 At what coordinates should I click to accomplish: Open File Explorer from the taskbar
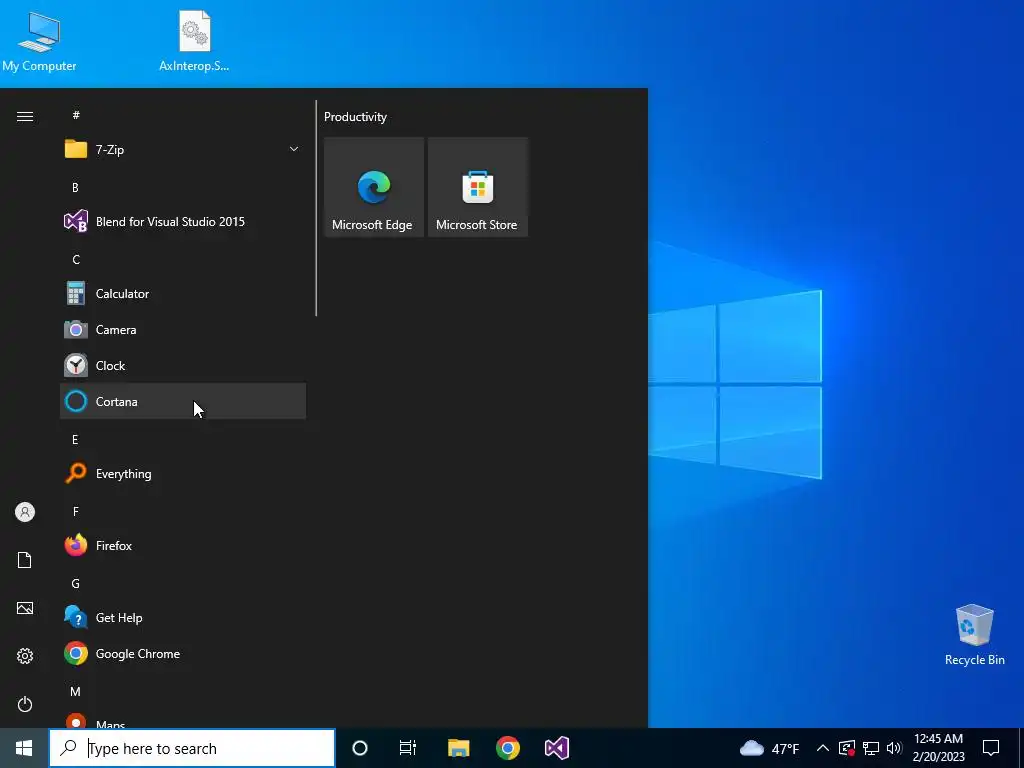click(x=458, y=748)
